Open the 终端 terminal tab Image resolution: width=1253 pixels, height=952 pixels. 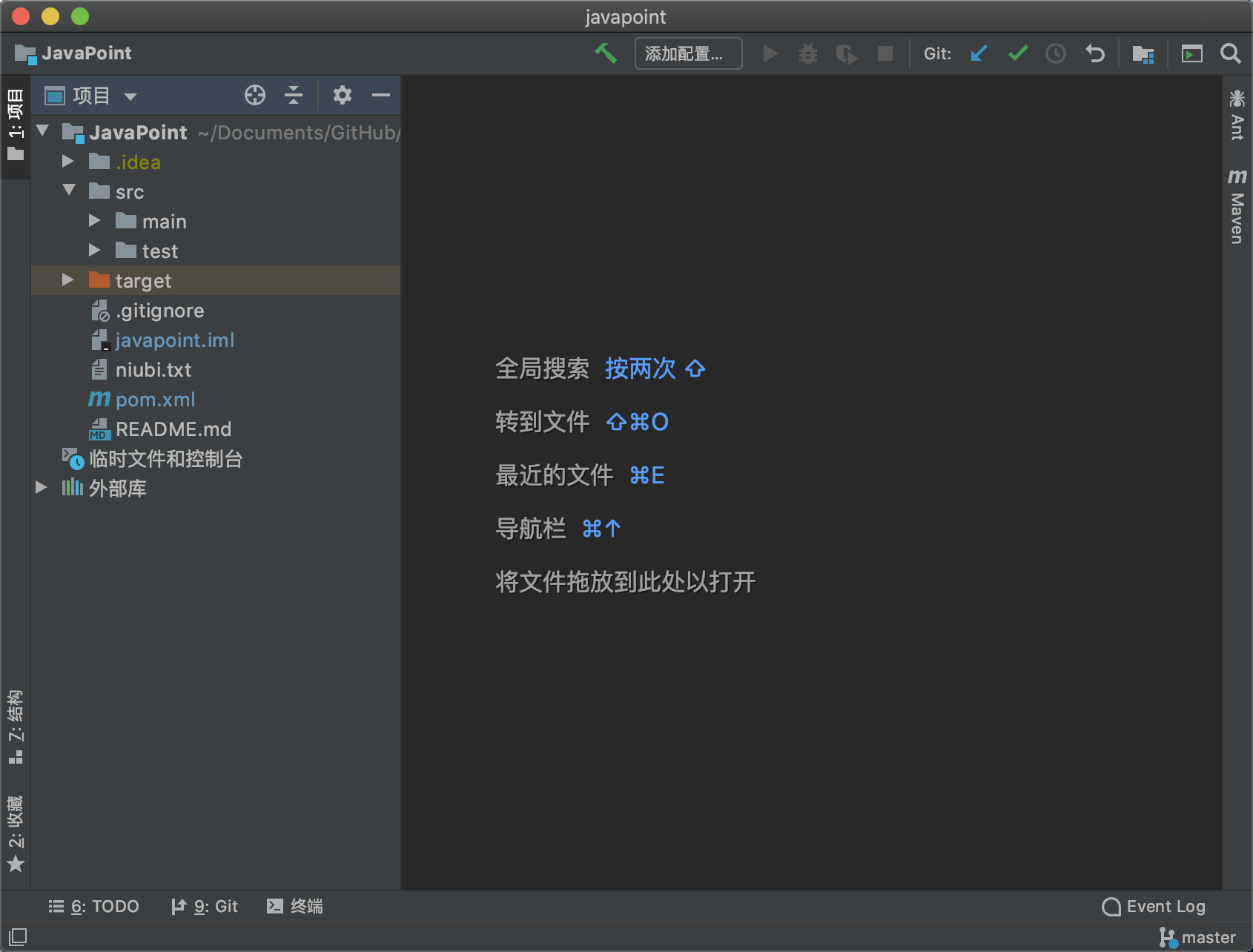(x=295, y=906)
